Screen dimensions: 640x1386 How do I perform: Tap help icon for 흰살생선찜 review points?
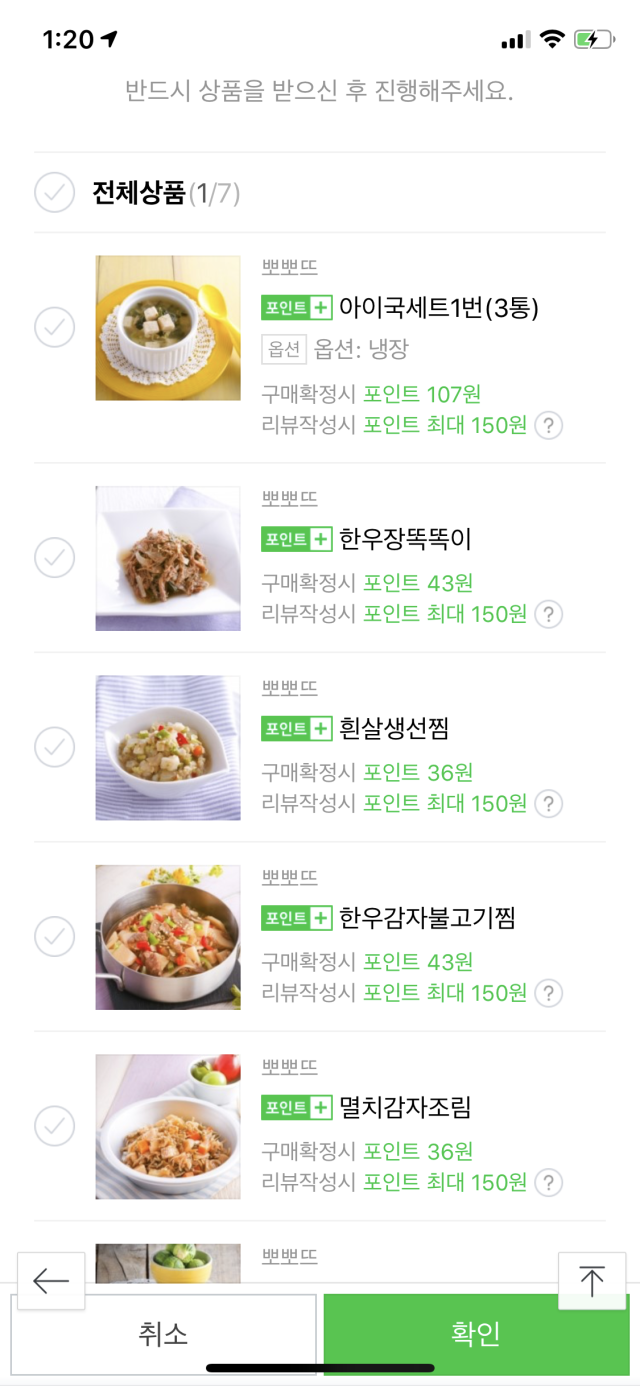click(x=548, y=804)
